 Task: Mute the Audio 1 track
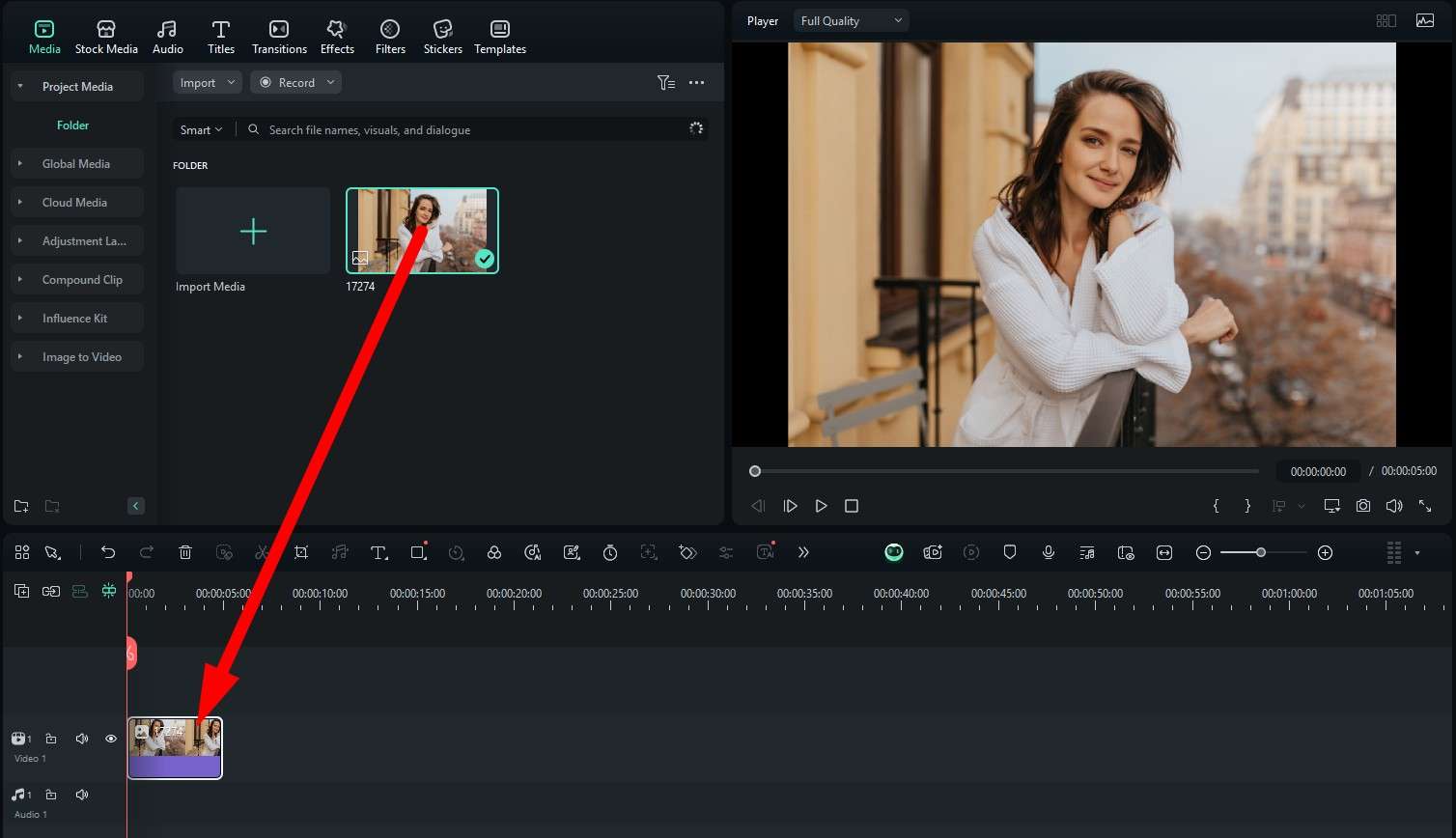coord(82,795)
